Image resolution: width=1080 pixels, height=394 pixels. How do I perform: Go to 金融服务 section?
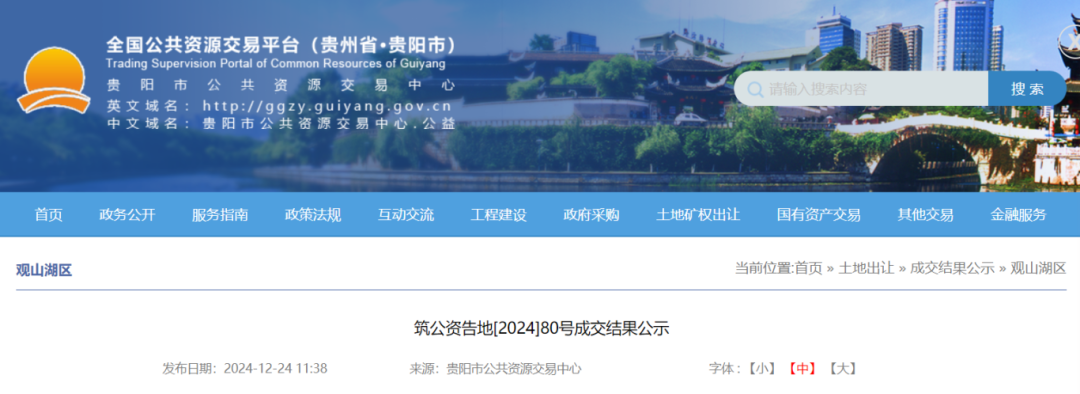coord(1019,215)
